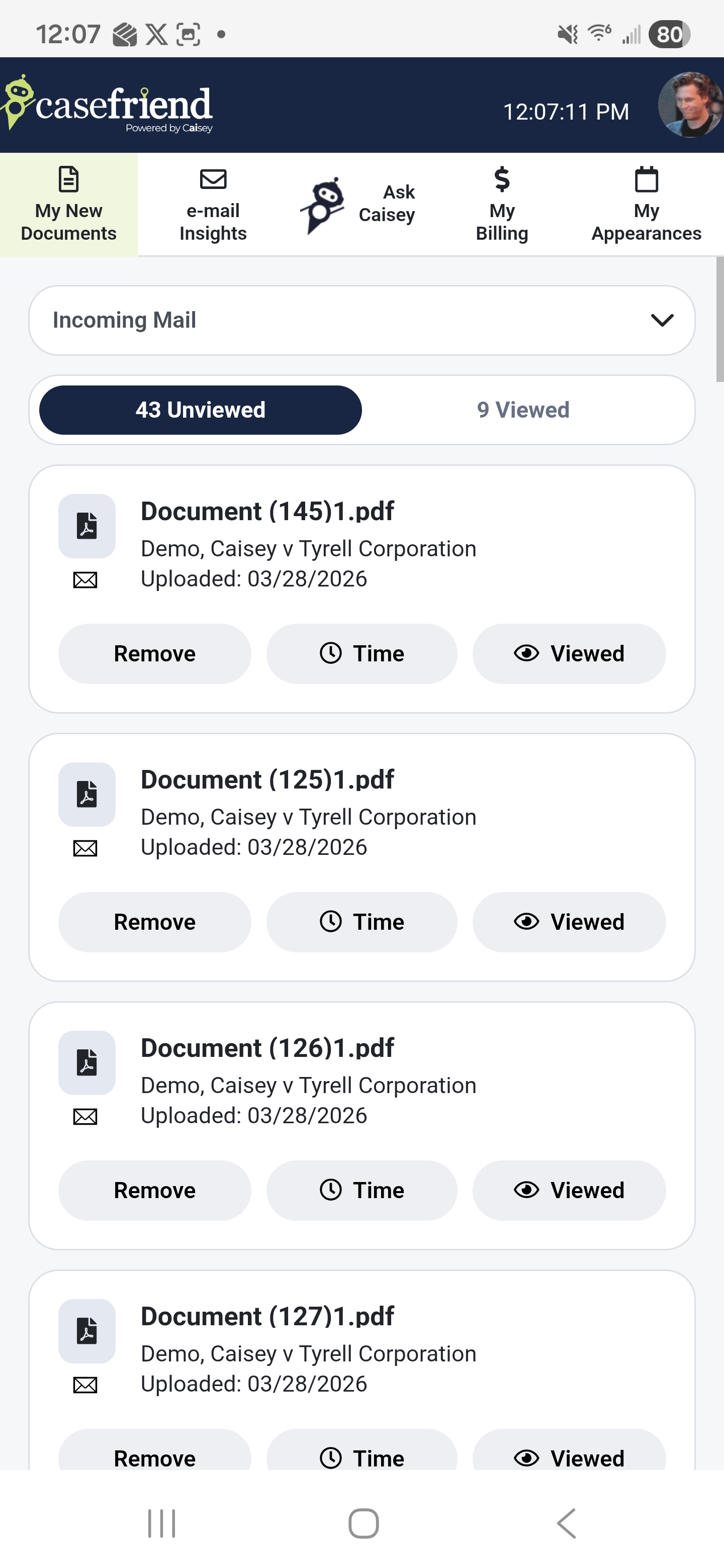Open Document (125)1.pdf title

(267, 780)
